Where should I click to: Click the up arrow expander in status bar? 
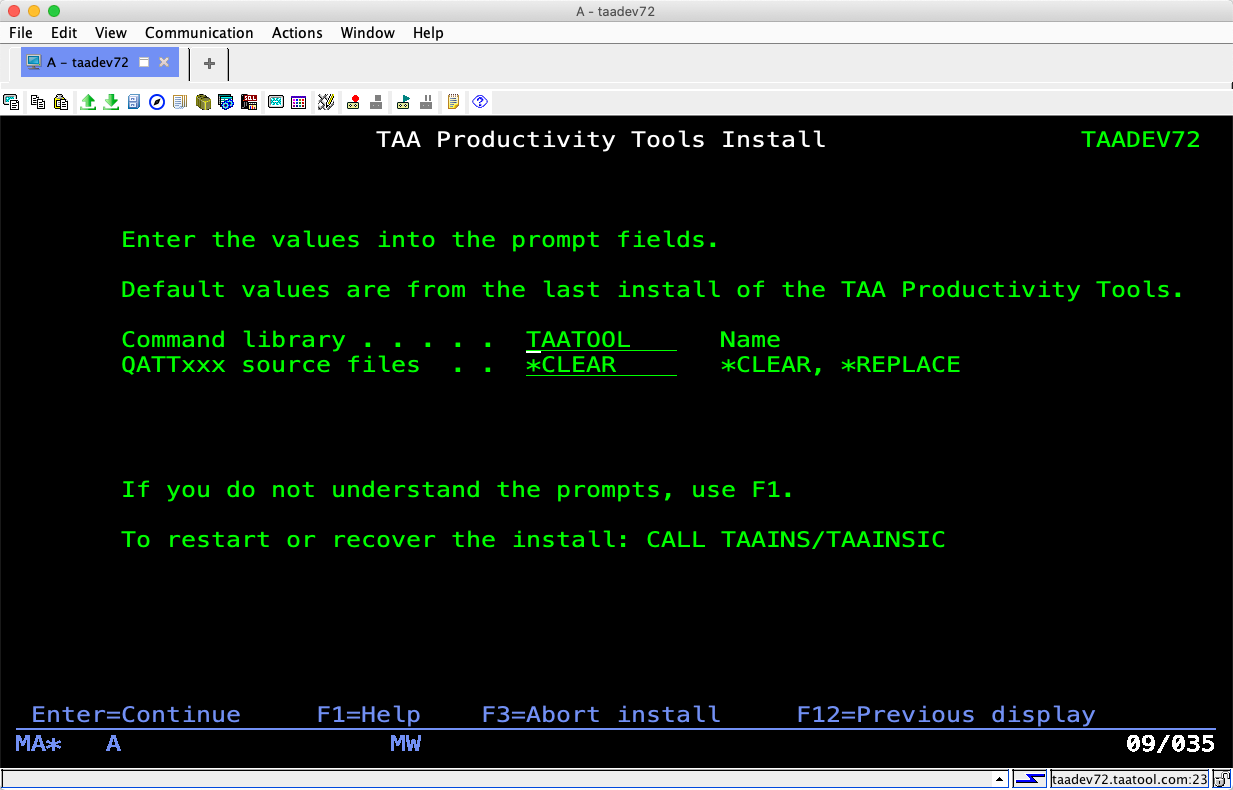point(999,779)
